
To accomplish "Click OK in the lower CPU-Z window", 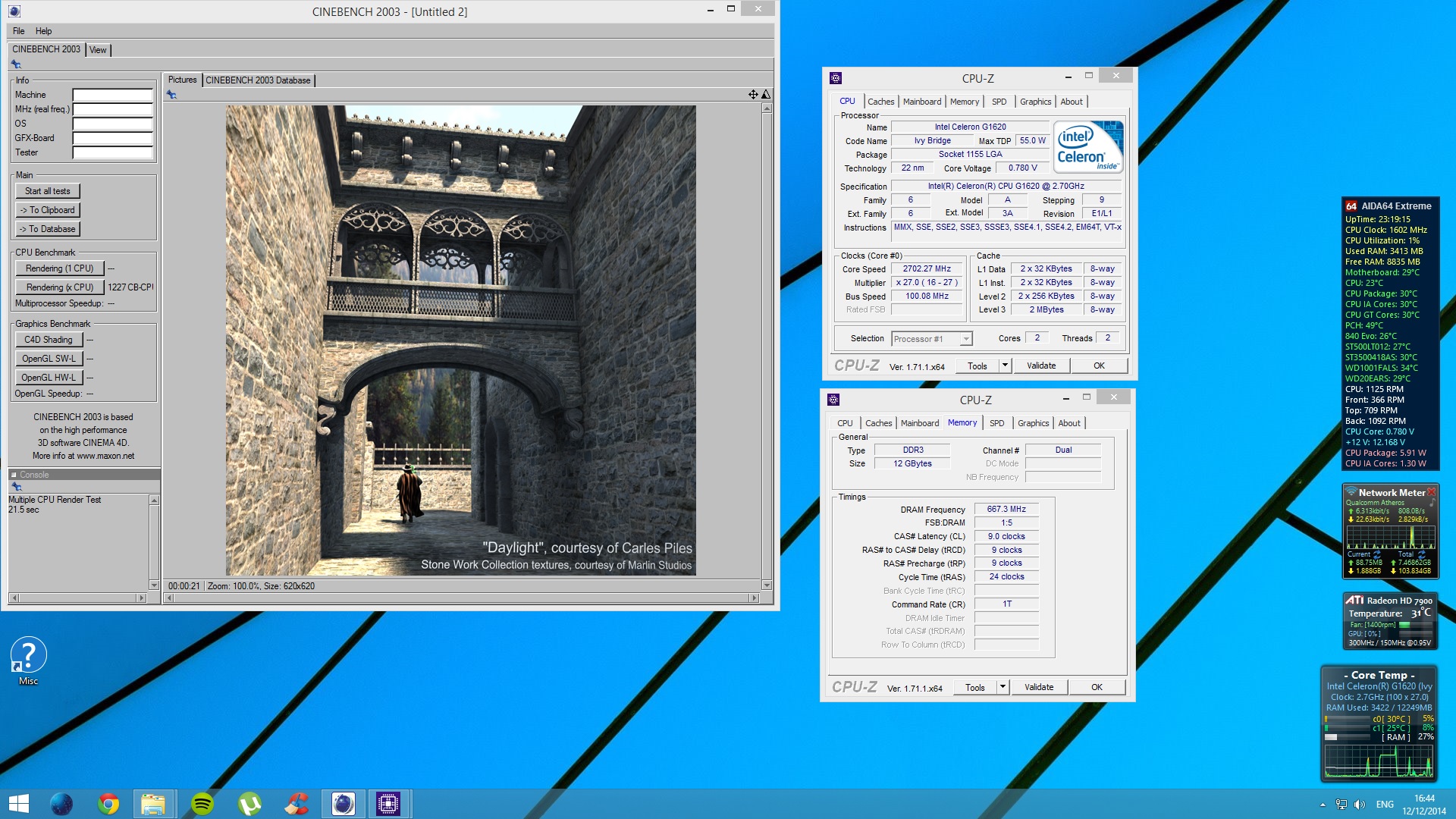I will tap(1097, 687).
